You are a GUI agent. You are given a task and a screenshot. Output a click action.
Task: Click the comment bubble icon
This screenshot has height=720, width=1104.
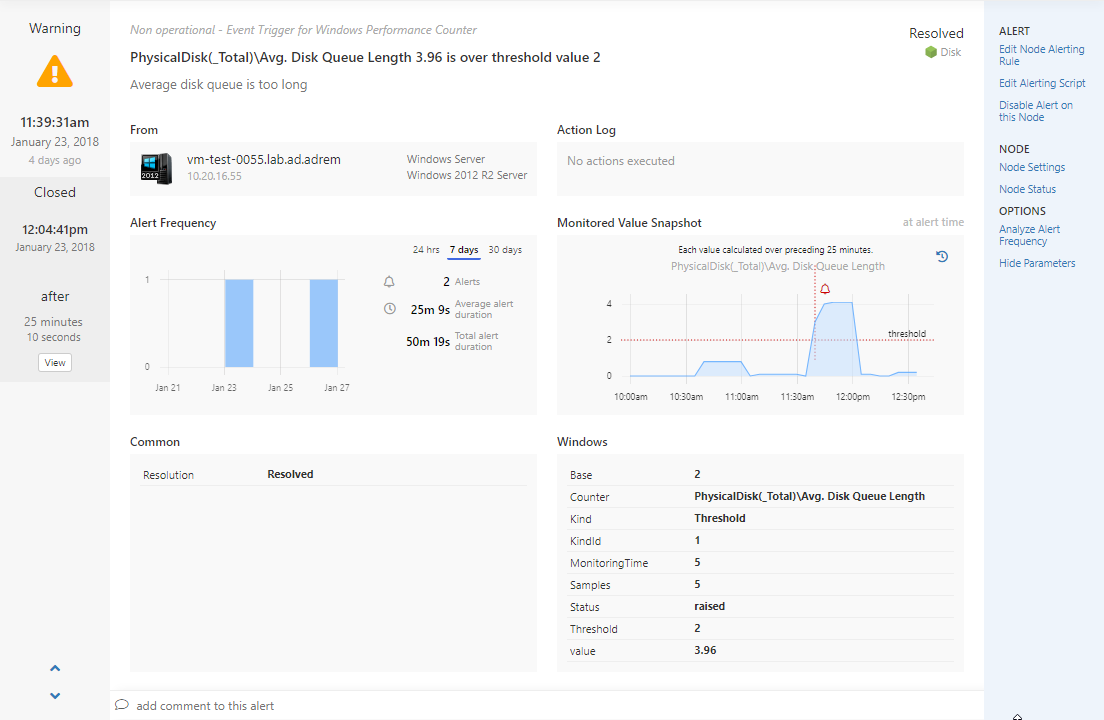tap(122, 705)
